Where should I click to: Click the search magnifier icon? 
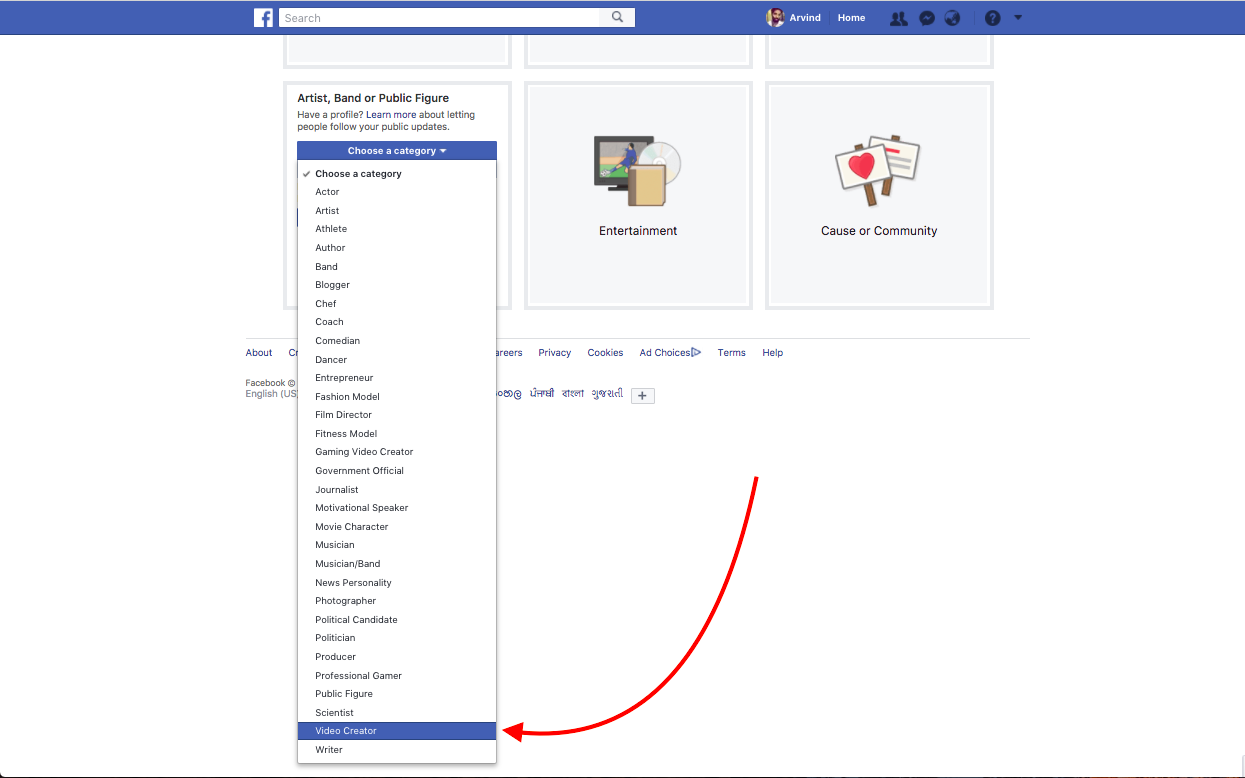pyautogui.click(x=617, y=17)
